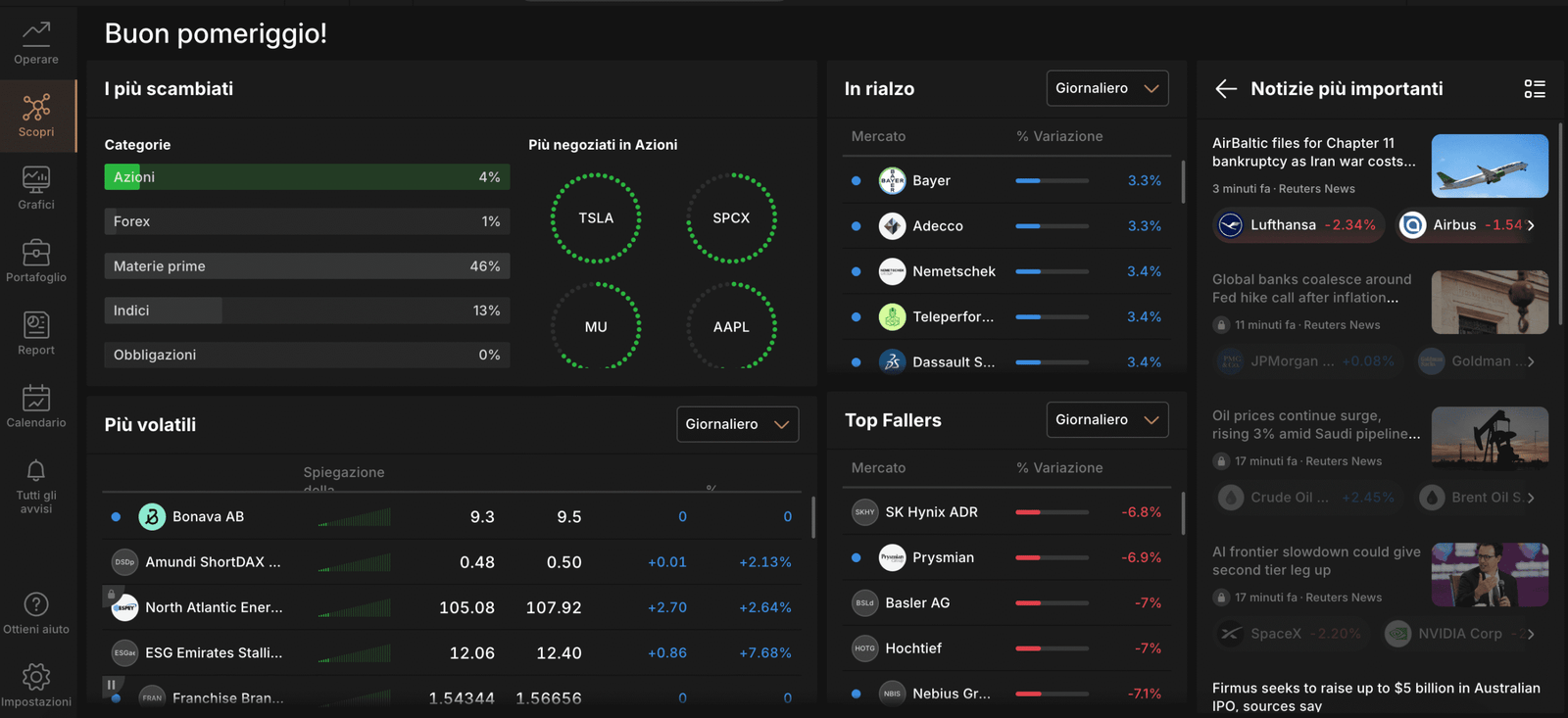Click the Bonava AB sparkline chart
1568x718 pixels.
tap(355, 517)
